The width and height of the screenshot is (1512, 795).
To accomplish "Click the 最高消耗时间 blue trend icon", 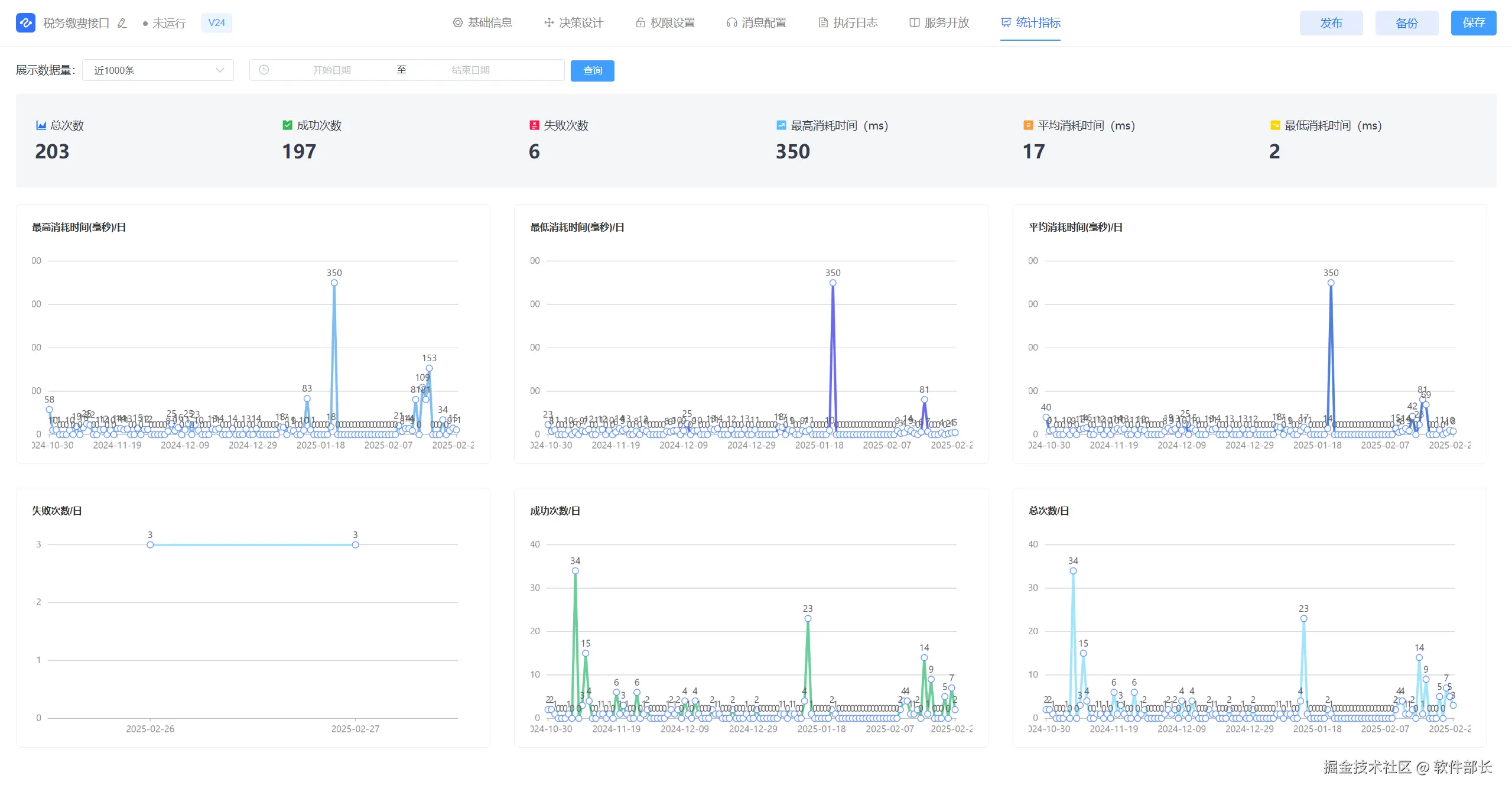I will coord(781,125).
